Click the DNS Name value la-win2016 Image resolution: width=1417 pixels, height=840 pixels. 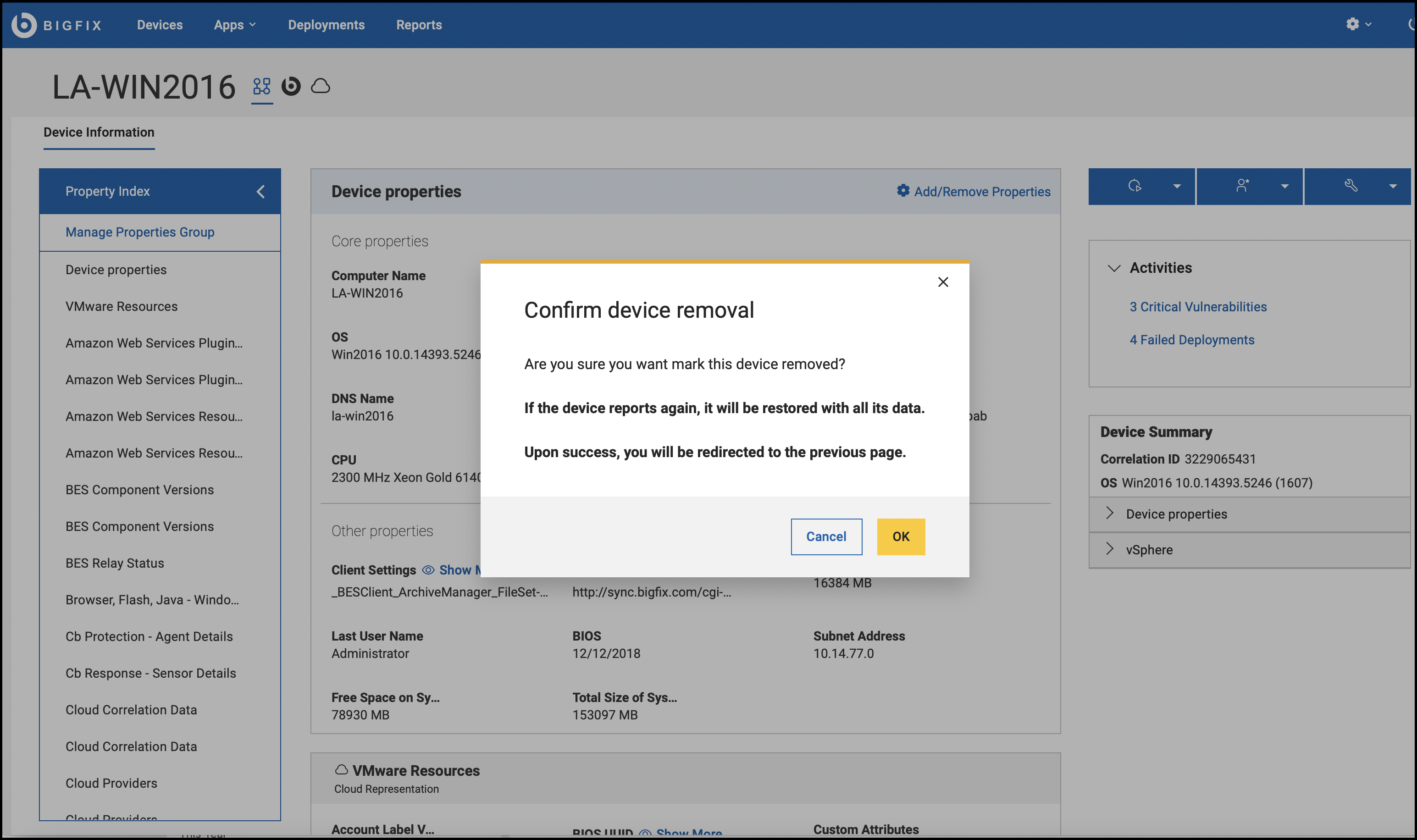pos(362,416)
